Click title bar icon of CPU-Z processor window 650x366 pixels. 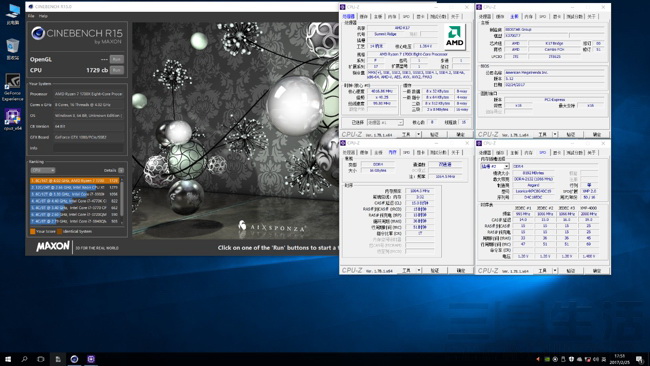(342, 7)
